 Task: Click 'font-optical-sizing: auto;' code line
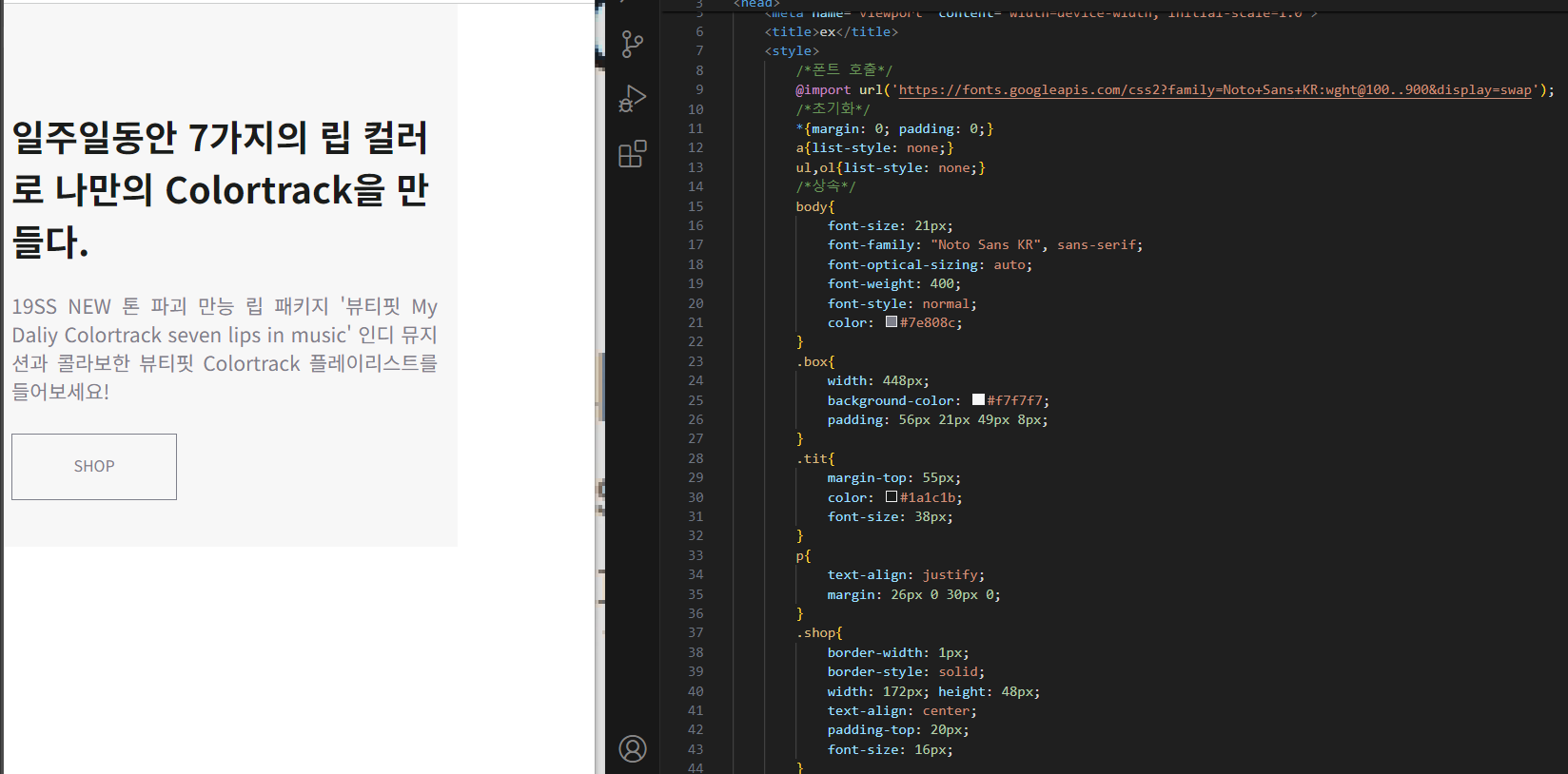tap(930, 265)
